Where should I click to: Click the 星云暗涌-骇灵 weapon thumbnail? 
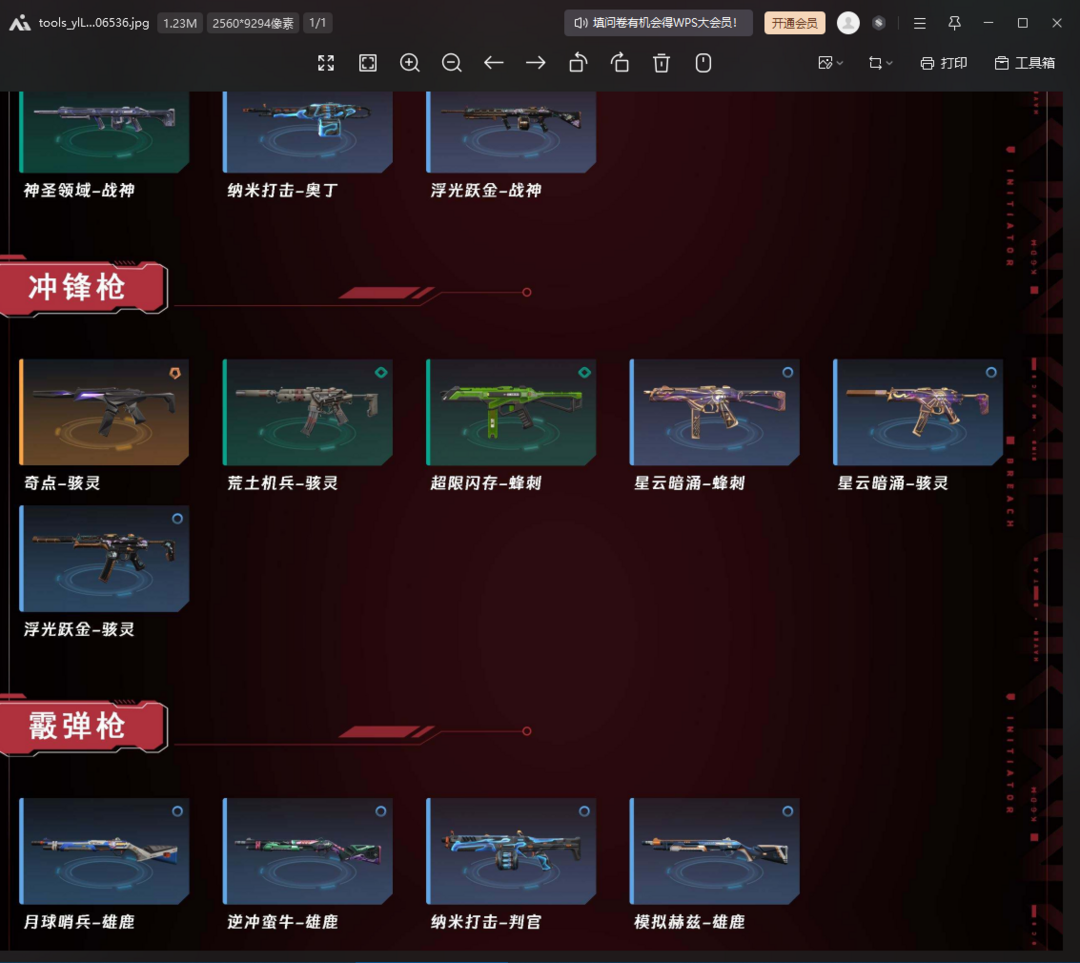tap(918, 412)
